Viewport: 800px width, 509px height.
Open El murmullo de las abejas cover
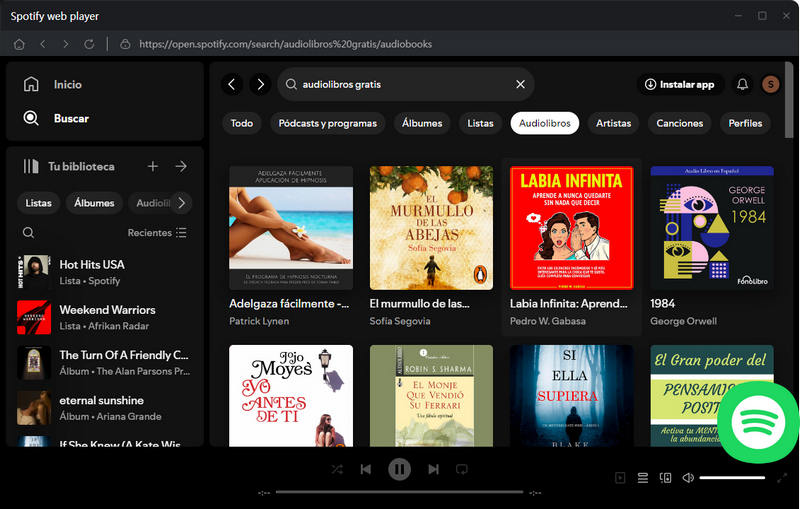[x=432, y=228]
